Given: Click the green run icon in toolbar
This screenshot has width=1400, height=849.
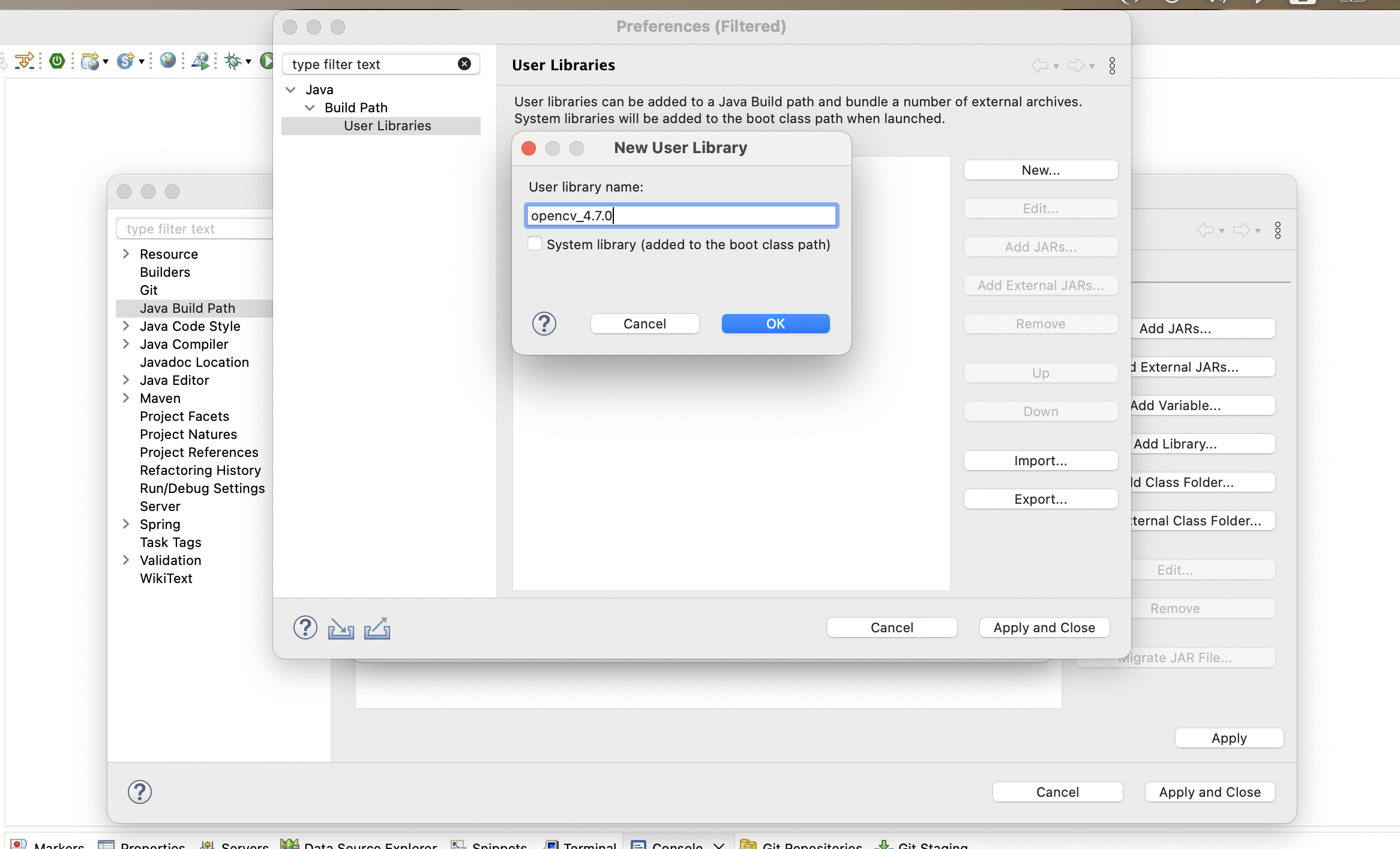Looking at the screenshot, I should [x=267, y=61].
